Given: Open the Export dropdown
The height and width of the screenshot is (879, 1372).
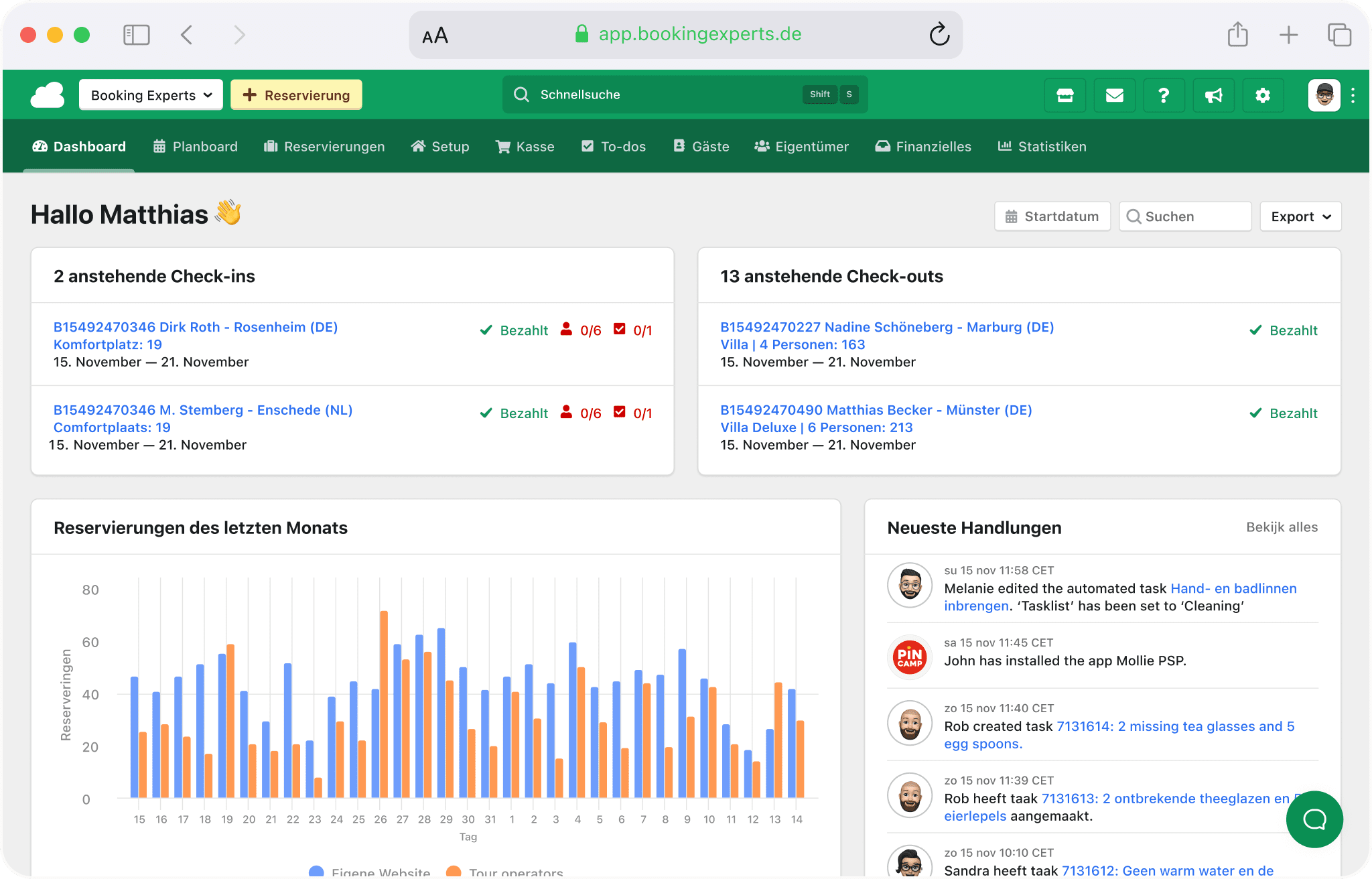Looking at the screenshot, I should [1300, 216].
